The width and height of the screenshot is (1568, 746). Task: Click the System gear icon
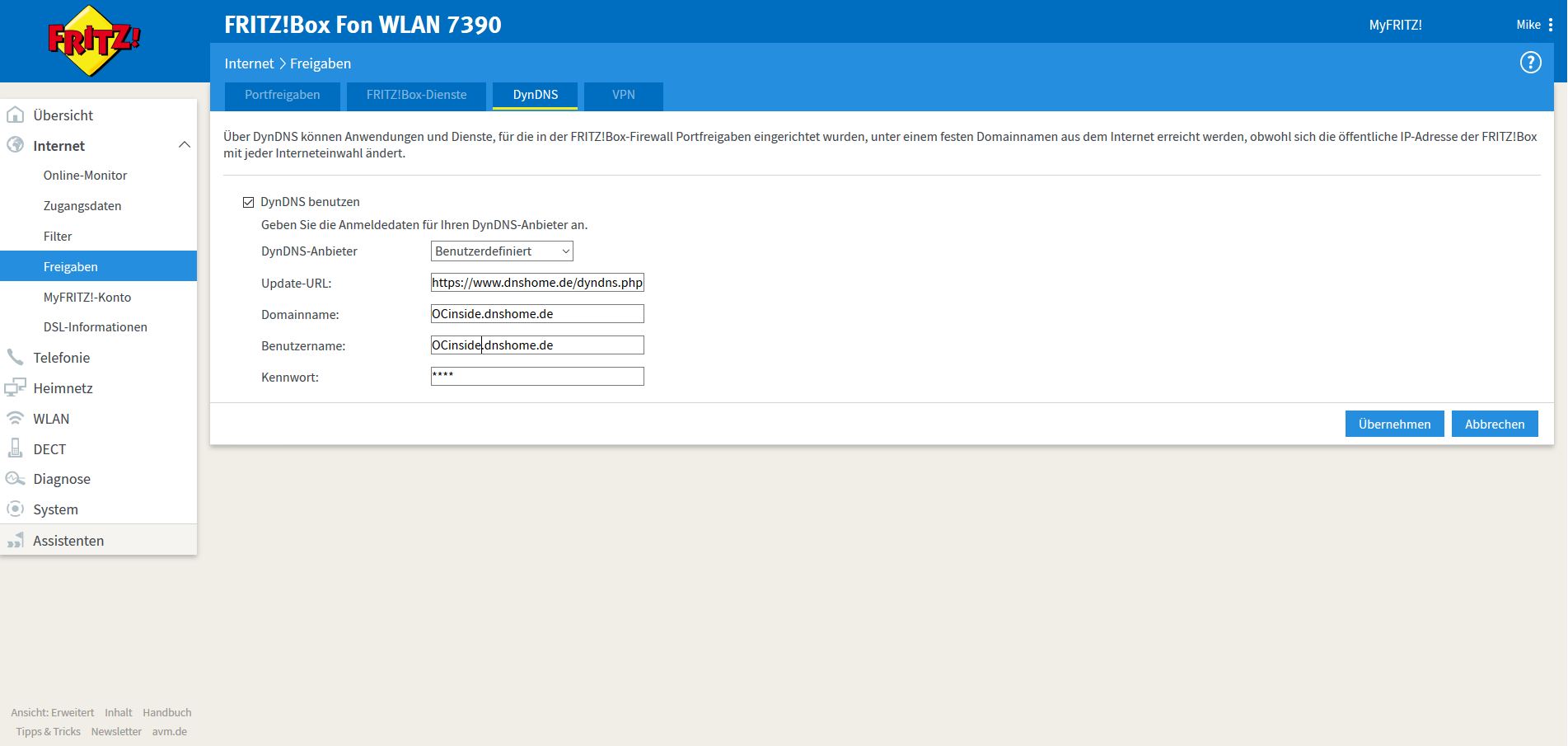click(15, 509)
